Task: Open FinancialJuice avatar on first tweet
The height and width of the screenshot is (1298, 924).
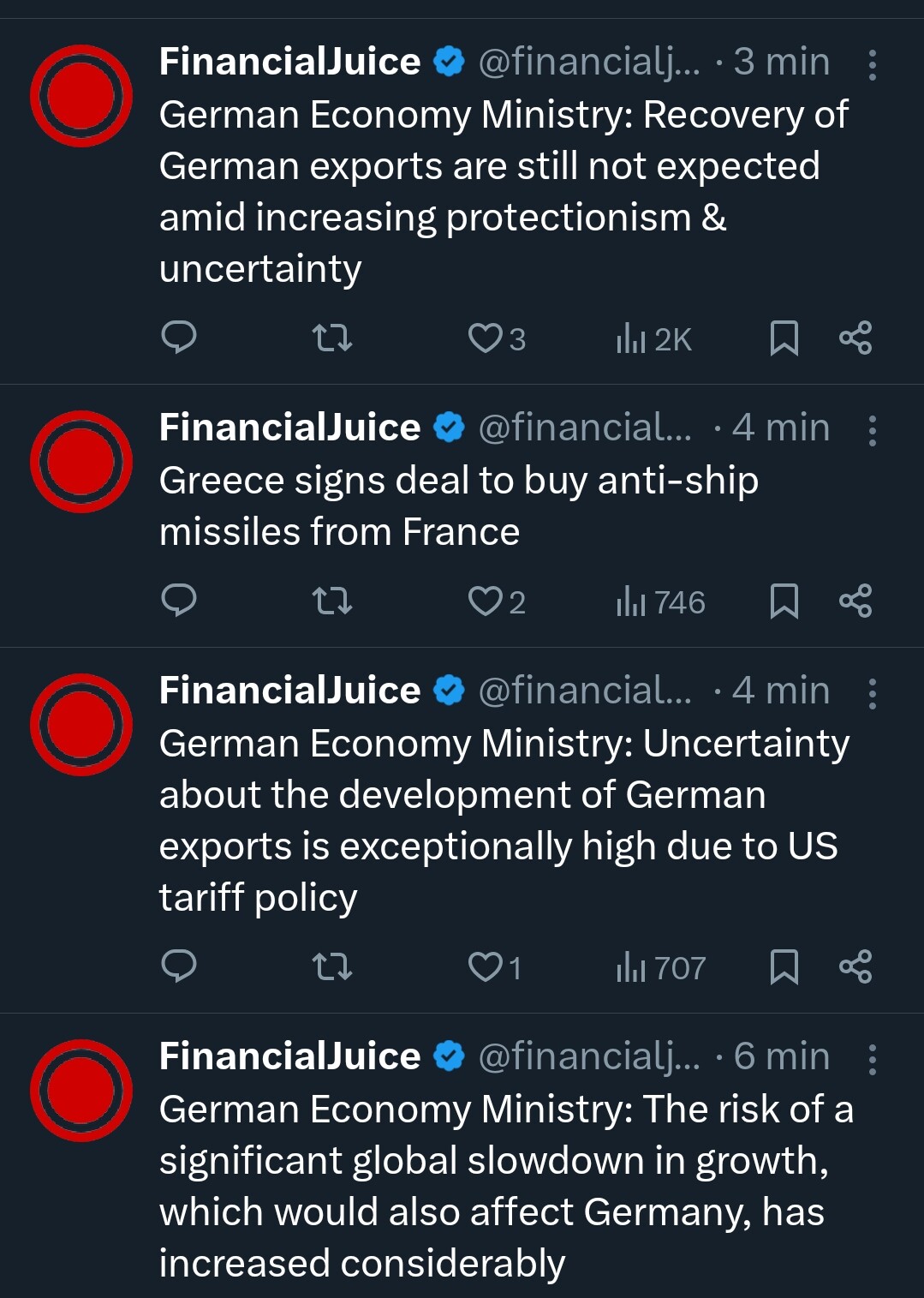Action: pyautogui.click(x=81, y=96)
